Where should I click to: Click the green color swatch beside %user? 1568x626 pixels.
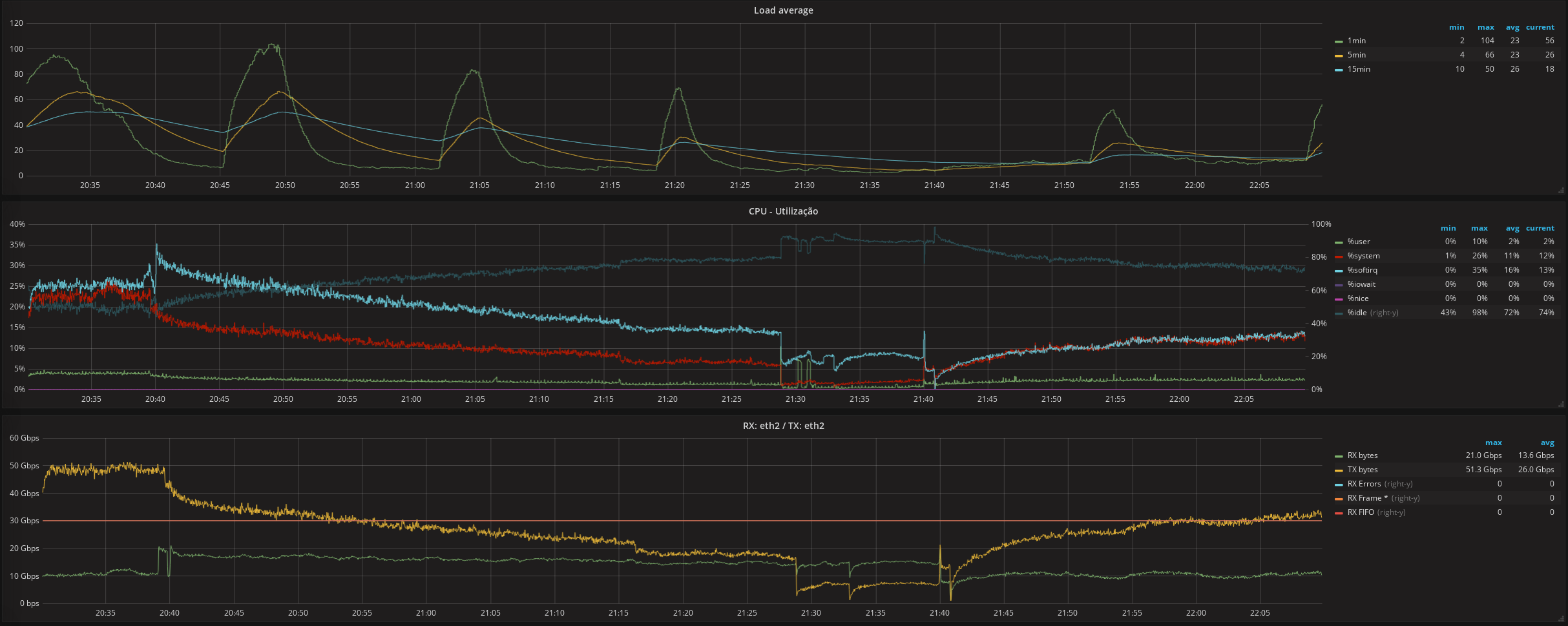1339,242
